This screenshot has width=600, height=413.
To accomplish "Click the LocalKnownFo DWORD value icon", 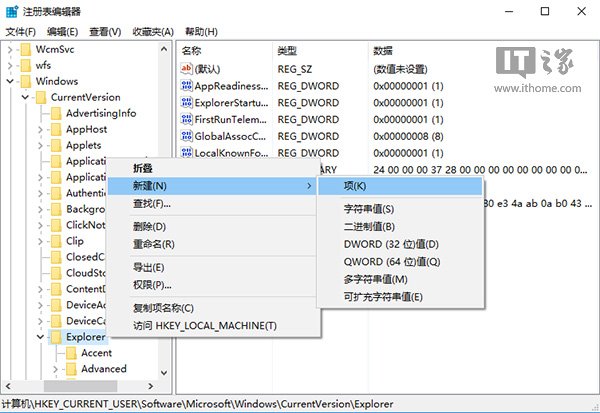I will pos(186,153).
